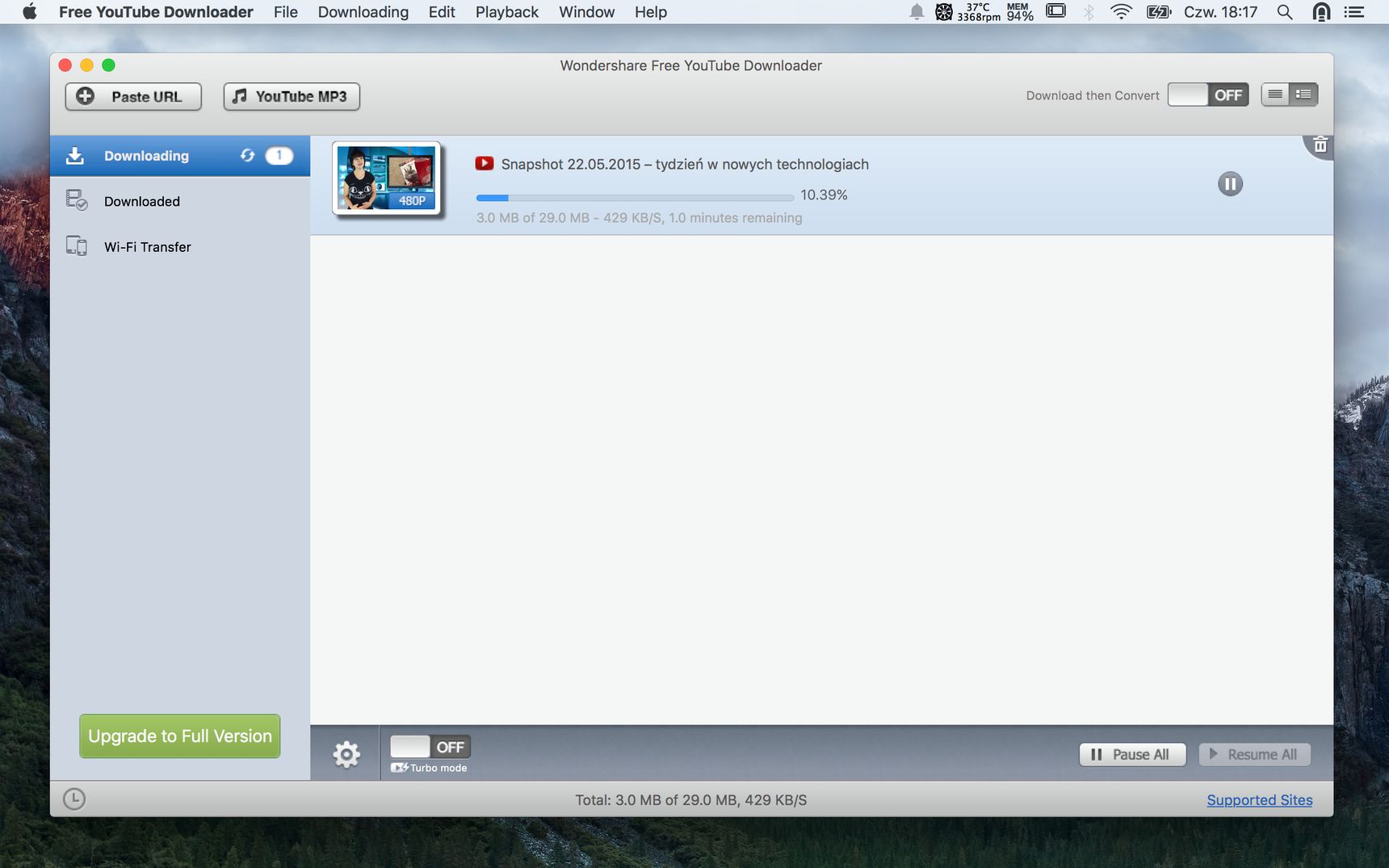Open the Wi-Fi Transfer sidebar tab
Image resolution: width=1389 pixels, height=868 pixels.
(180, 246)
